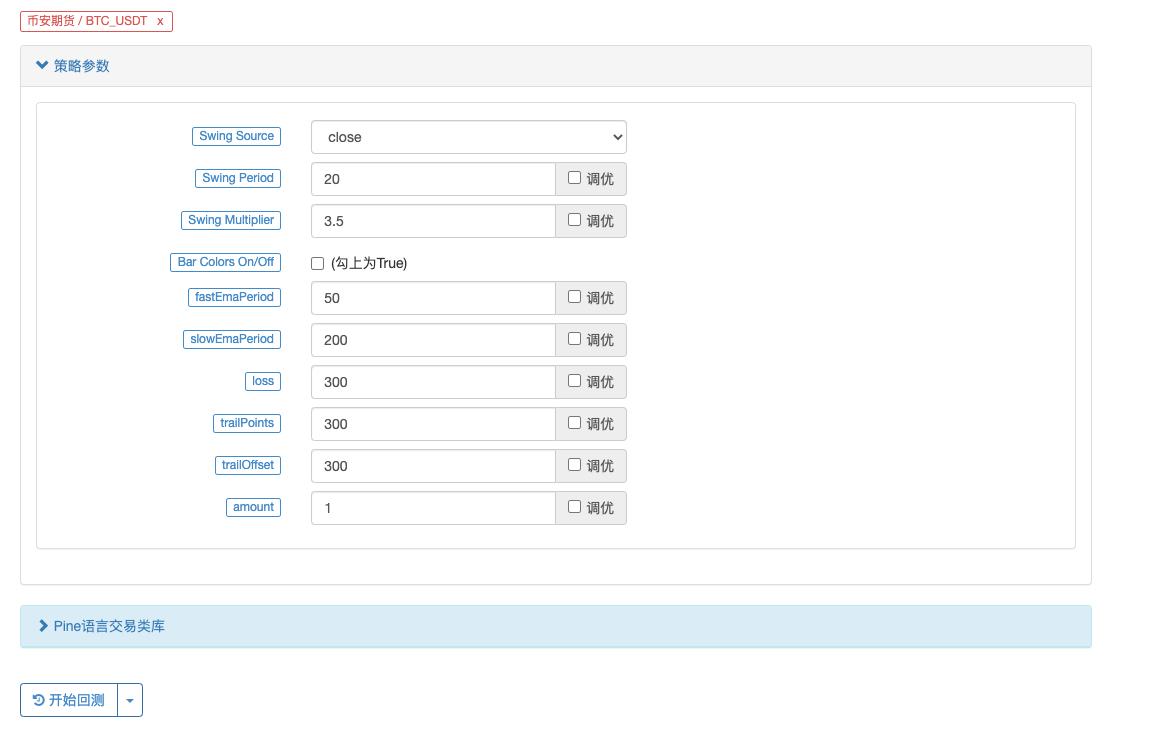
Task: Click the loss label tag
Action: 263,382
